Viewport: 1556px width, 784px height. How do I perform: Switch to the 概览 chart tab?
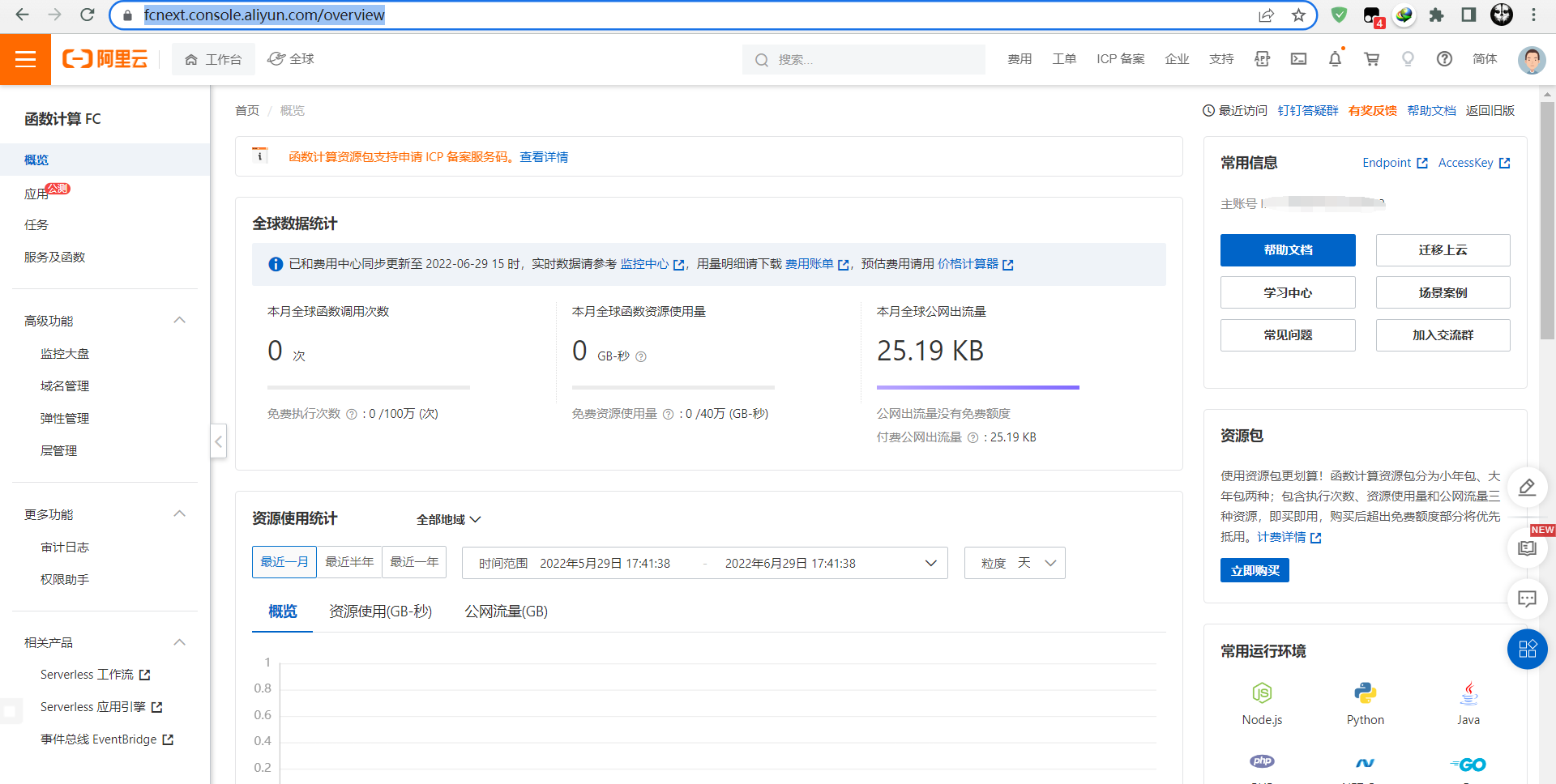point(283,611)
